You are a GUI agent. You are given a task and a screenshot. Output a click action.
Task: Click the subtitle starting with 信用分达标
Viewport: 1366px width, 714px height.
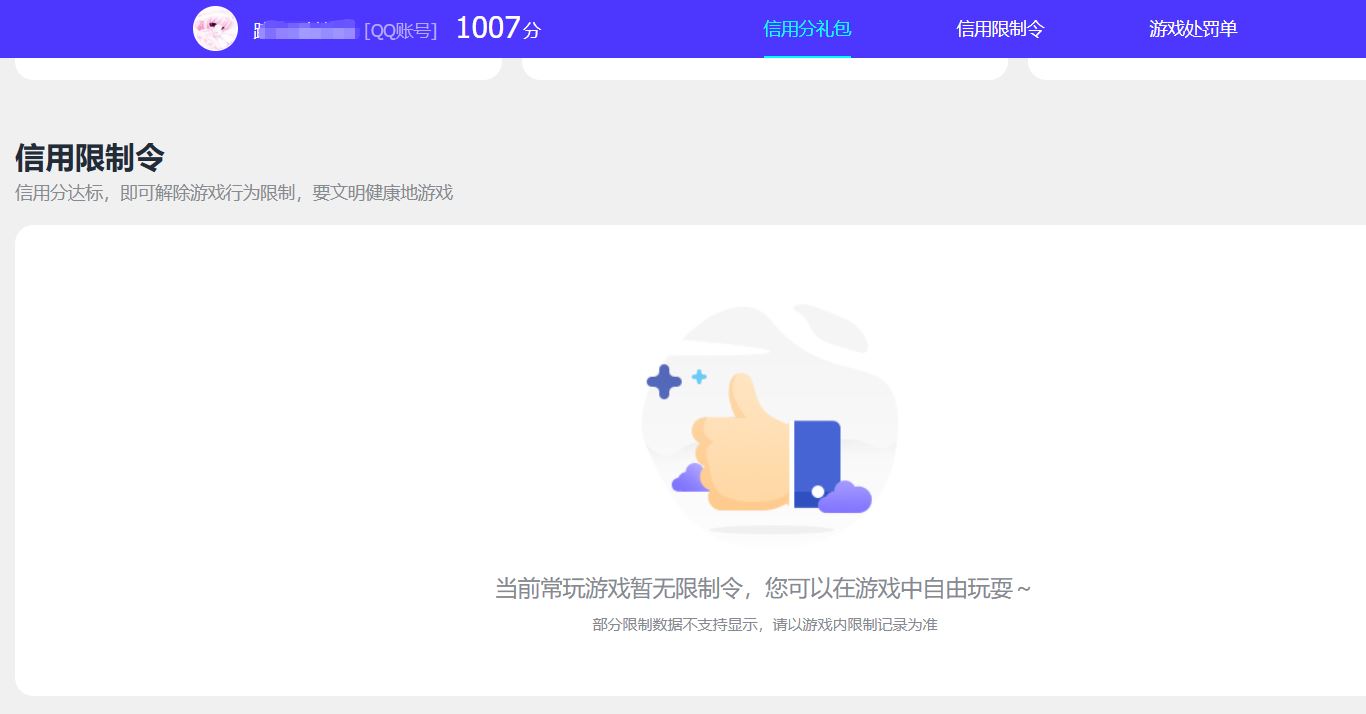pos(234,193)
